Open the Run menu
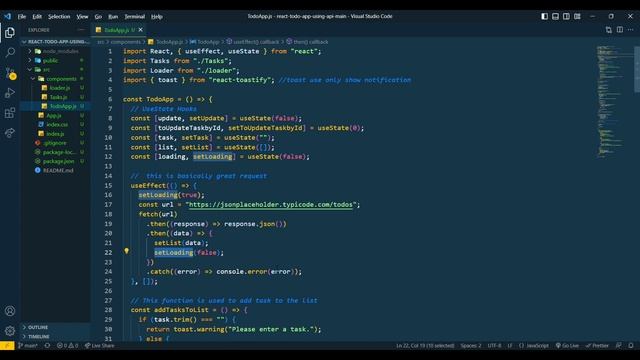640x360 pixels. (113, 16)
